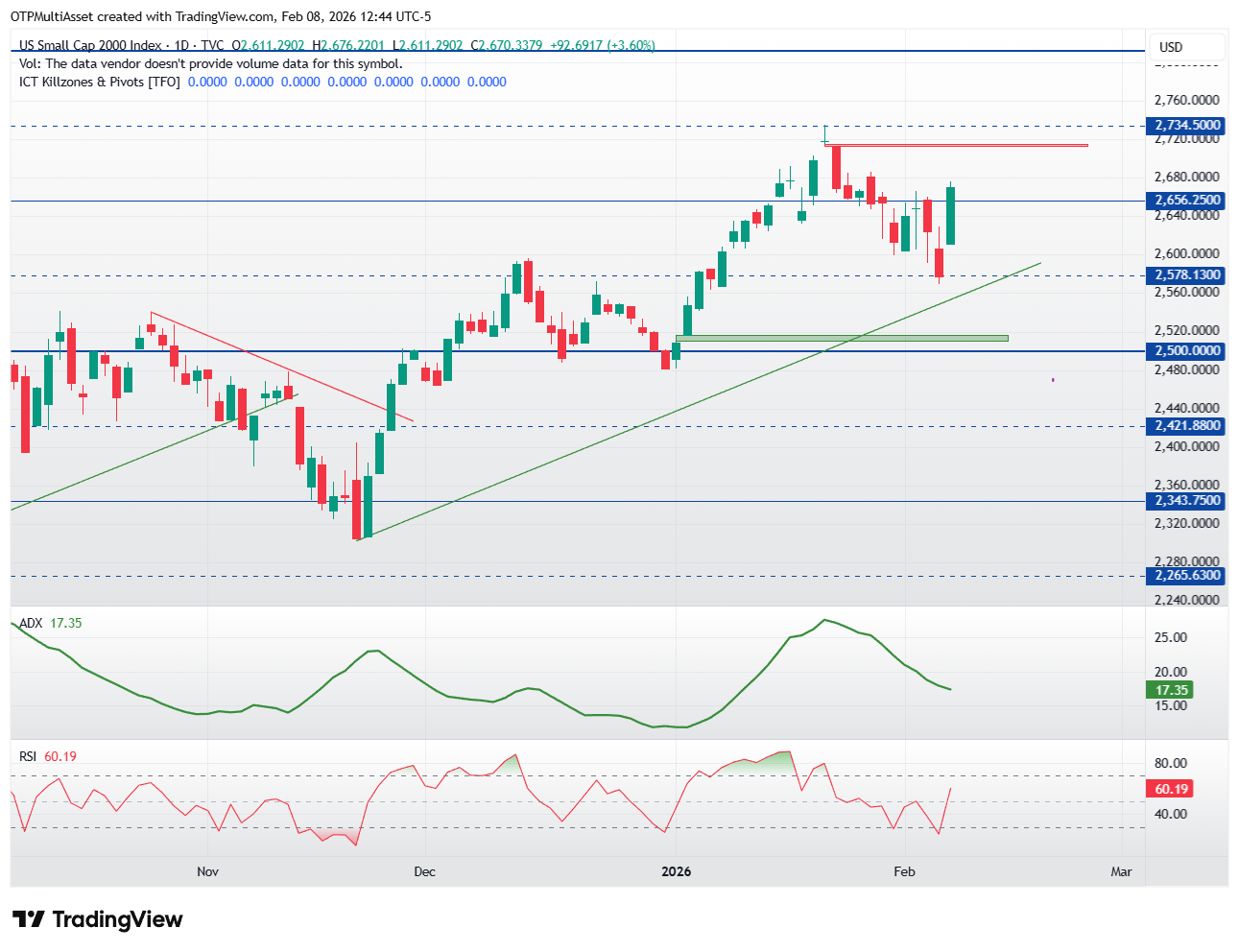
Task: Select the 2,734.5000 price label
Action: point(1187,125)
